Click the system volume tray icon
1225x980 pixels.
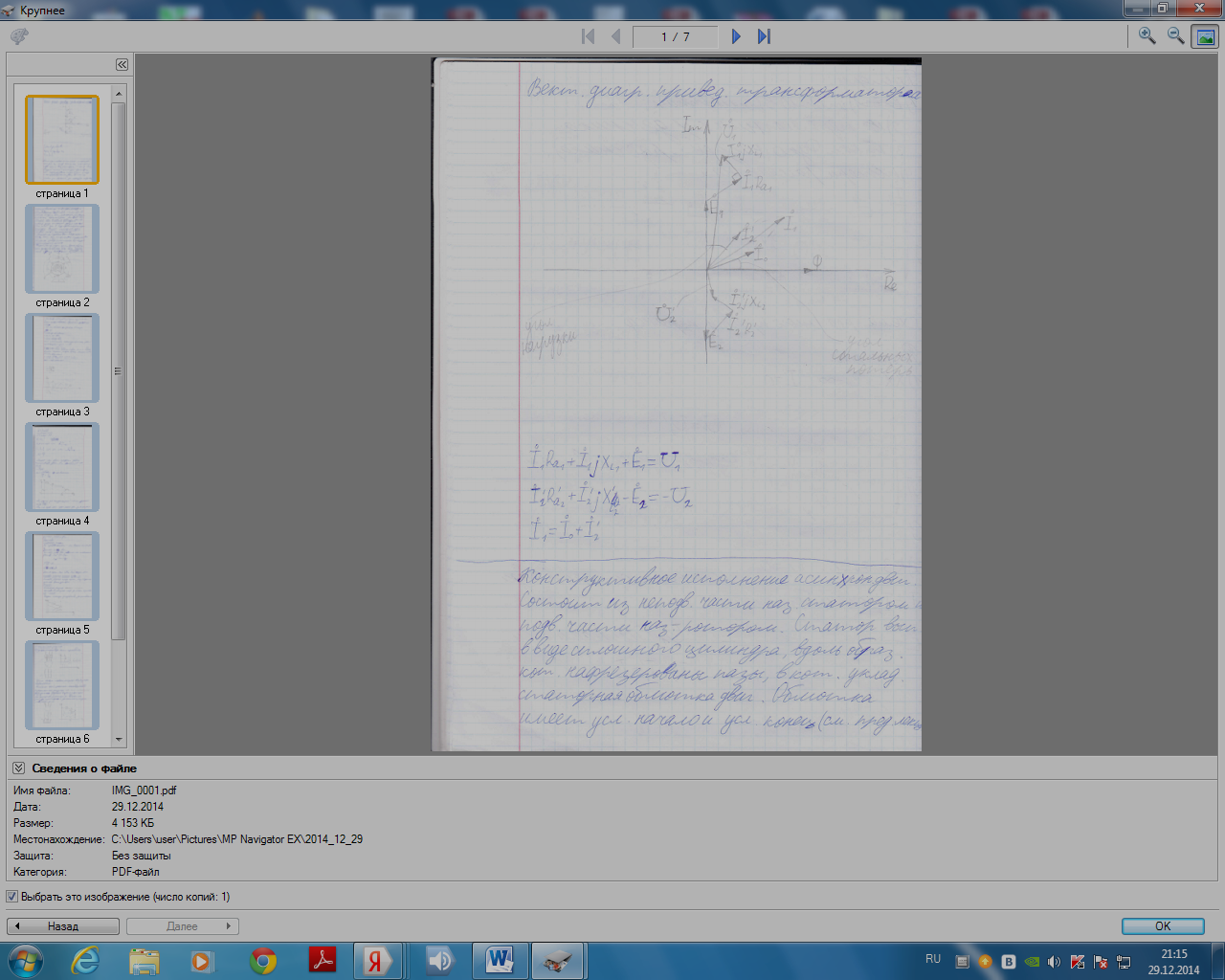(1054, 962)
